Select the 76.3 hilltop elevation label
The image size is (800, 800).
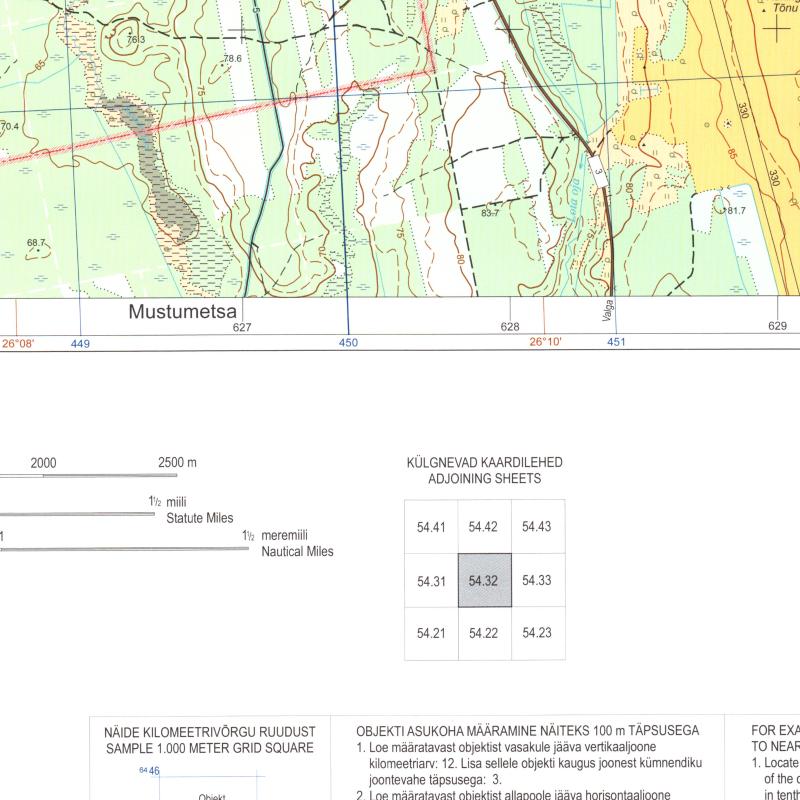(136, 40)
